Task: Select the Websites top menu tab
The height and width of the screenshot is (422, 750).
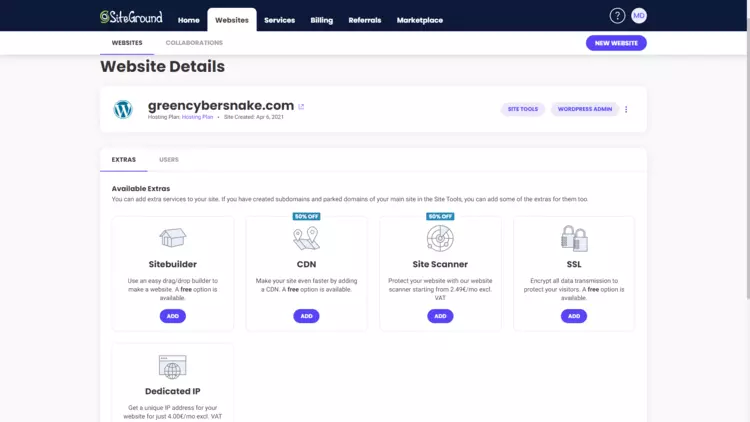Action: click(232, 20)
